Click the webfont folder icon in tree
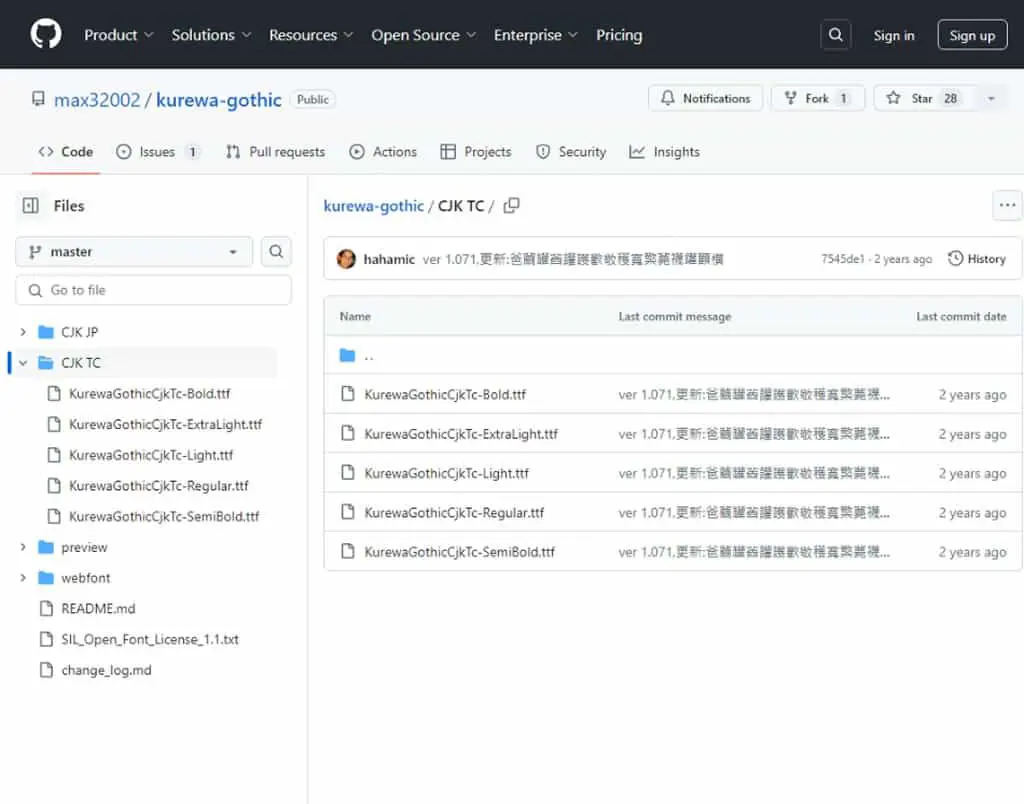The height and width of the screenshot is (804, 1024). tap(46, 577)
